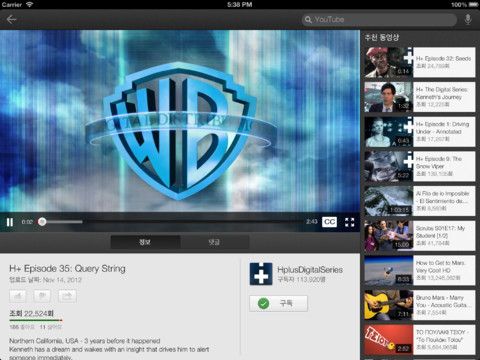Click the 추천 동영상 heading
This screenshot has height=360, width=480.
pyautogui.click(x=382, y=37)
